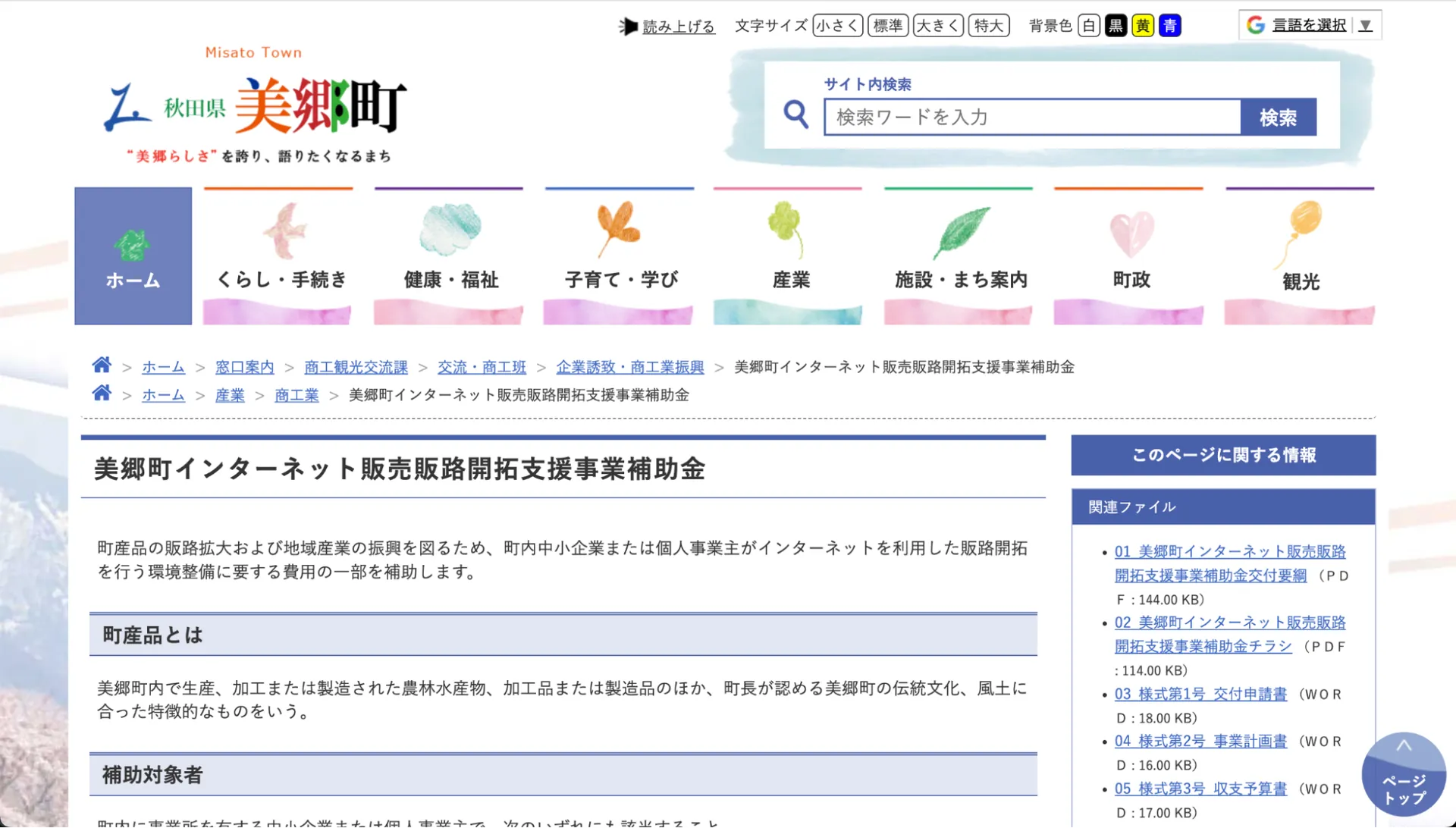Image resolution: width=1456 pixels, height=828 pixels.
Task: Click the 窓口案内 breadcrumb link
Action: 244,367
